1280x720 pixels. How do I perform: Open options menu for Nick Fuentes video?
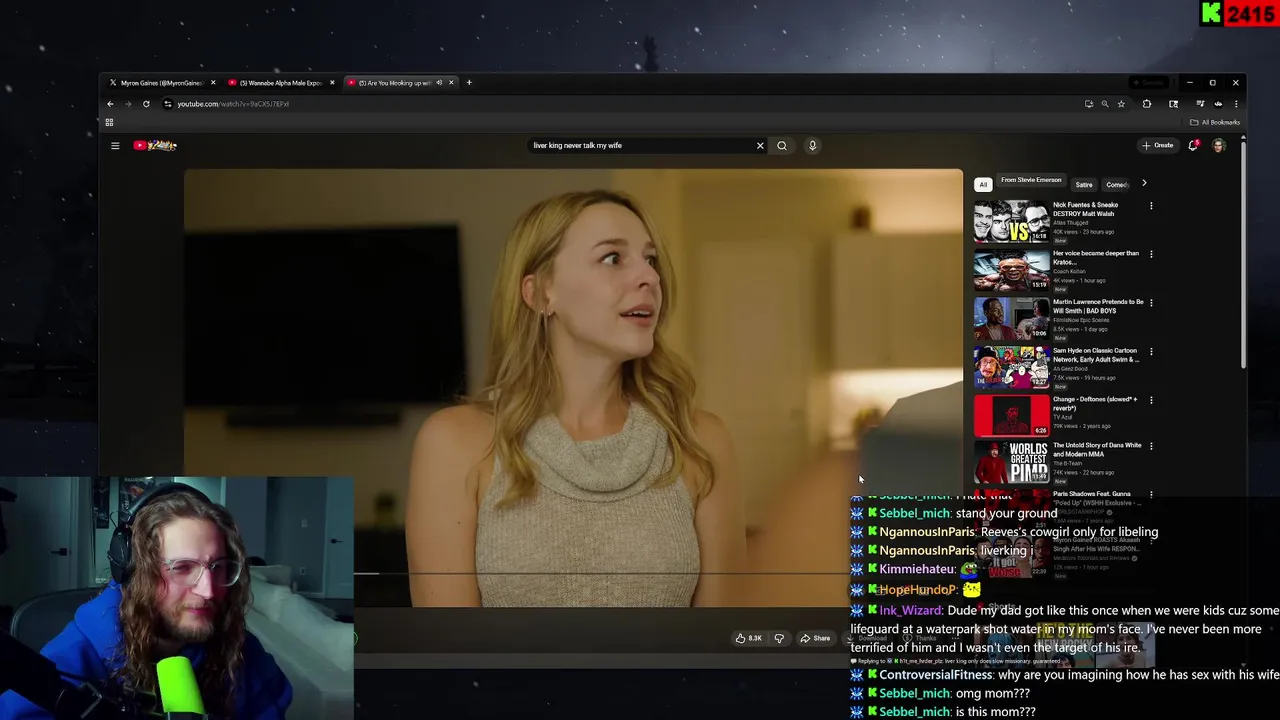pos(1151,206)
